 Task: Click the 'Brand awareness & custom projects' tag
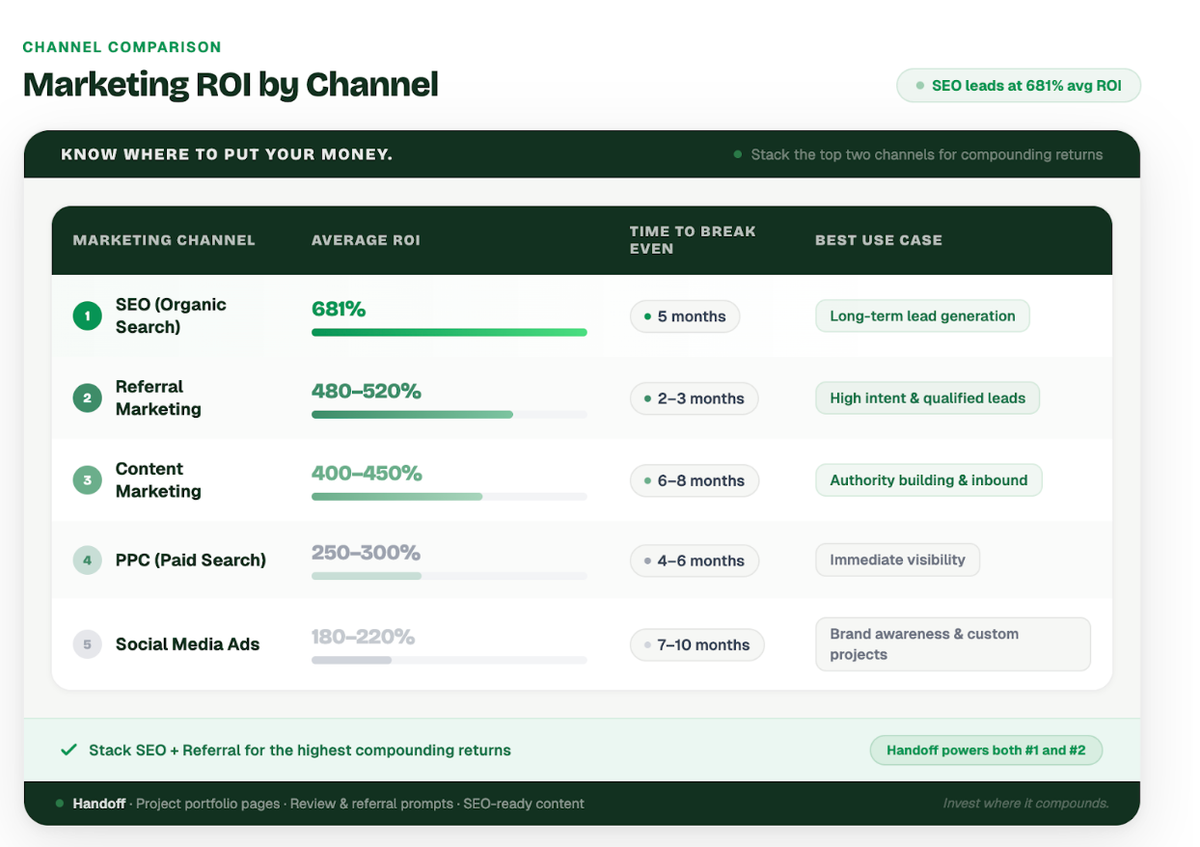pyautogui.click(x=953, y=644)
